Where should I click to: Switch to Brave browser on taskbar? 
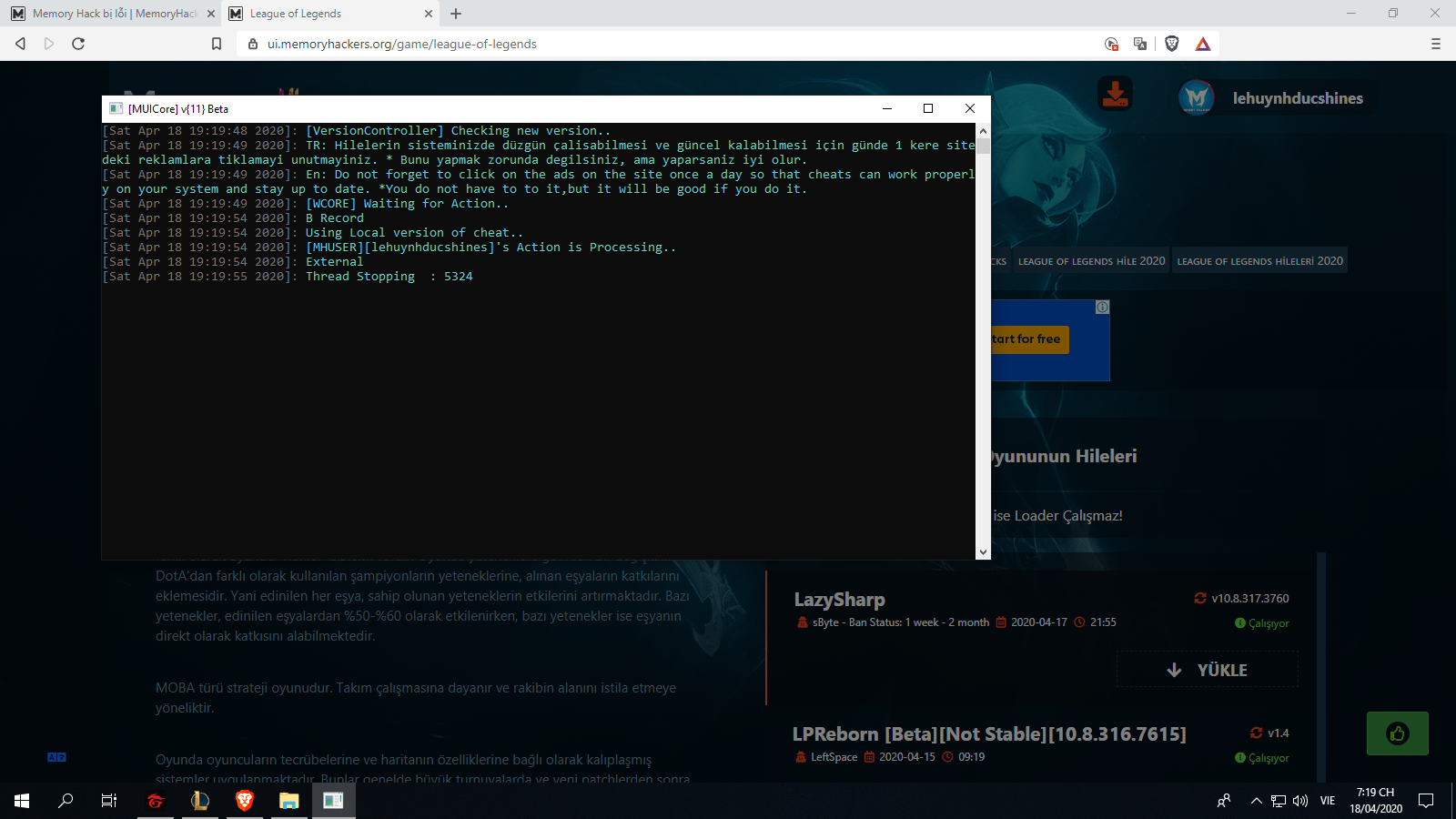pyautogui.click(x=244, y=801)
